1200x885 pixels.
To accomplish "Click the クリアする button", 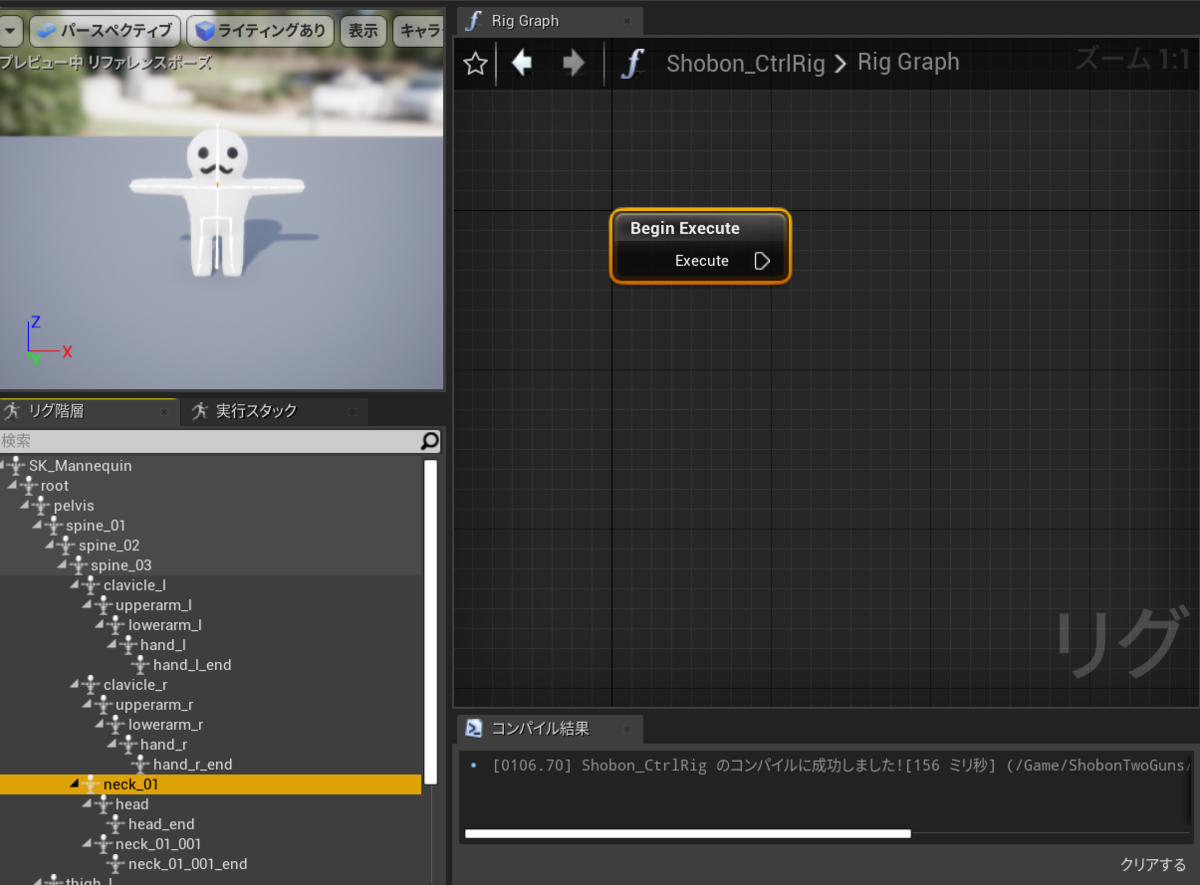I will click(1153, 865).
